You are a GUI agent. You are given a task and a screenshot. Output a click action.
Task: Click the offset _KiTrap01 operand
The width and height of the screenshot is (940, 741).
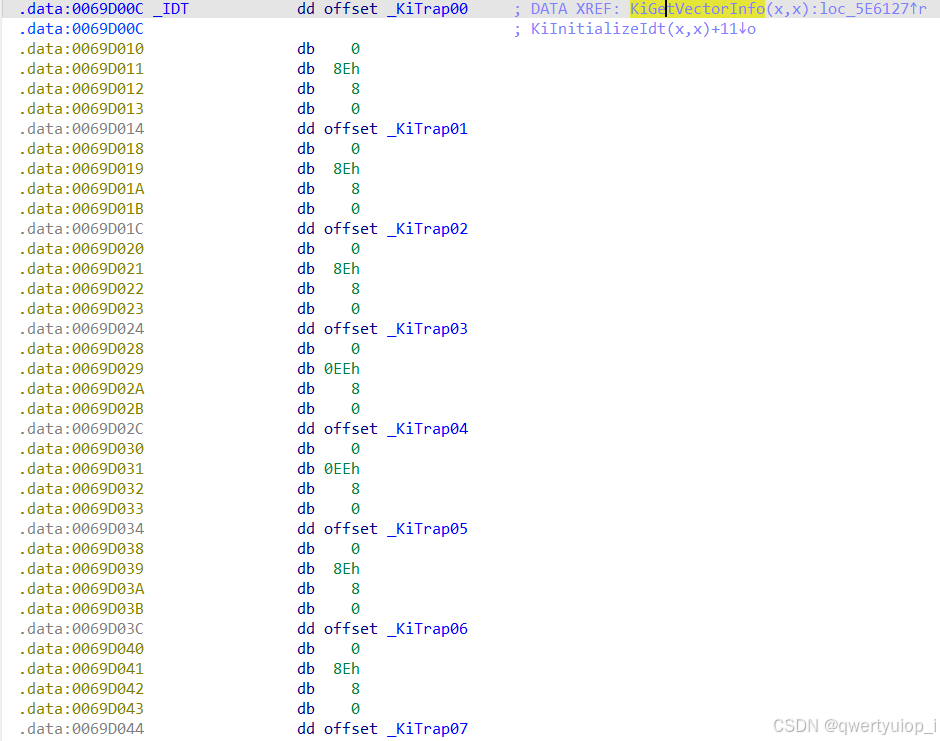396,129
